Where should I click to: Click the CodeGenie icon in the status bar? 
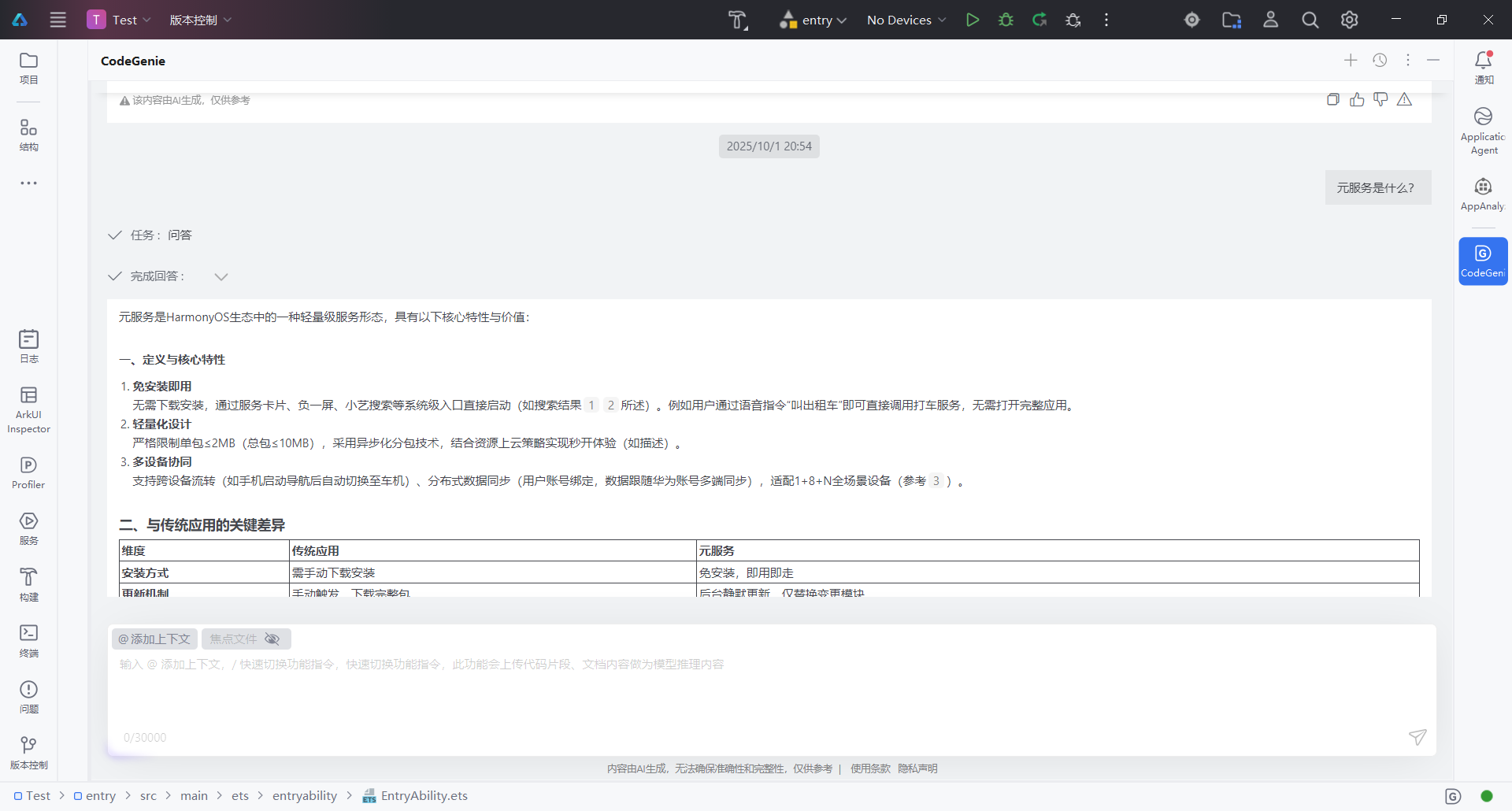[x=1454, y=796]
